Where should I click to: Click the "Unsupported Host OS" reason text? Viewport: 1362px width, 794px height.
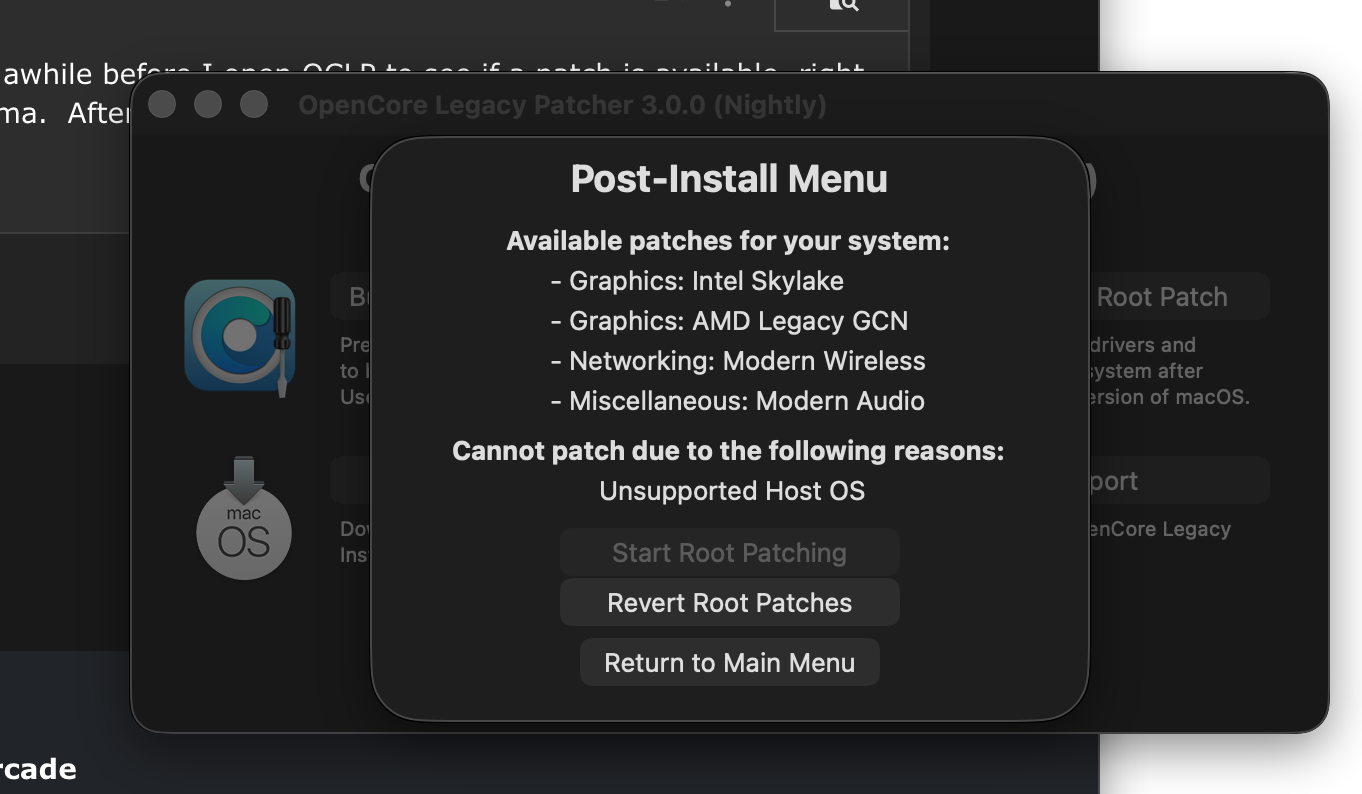(x=732, y=491)
